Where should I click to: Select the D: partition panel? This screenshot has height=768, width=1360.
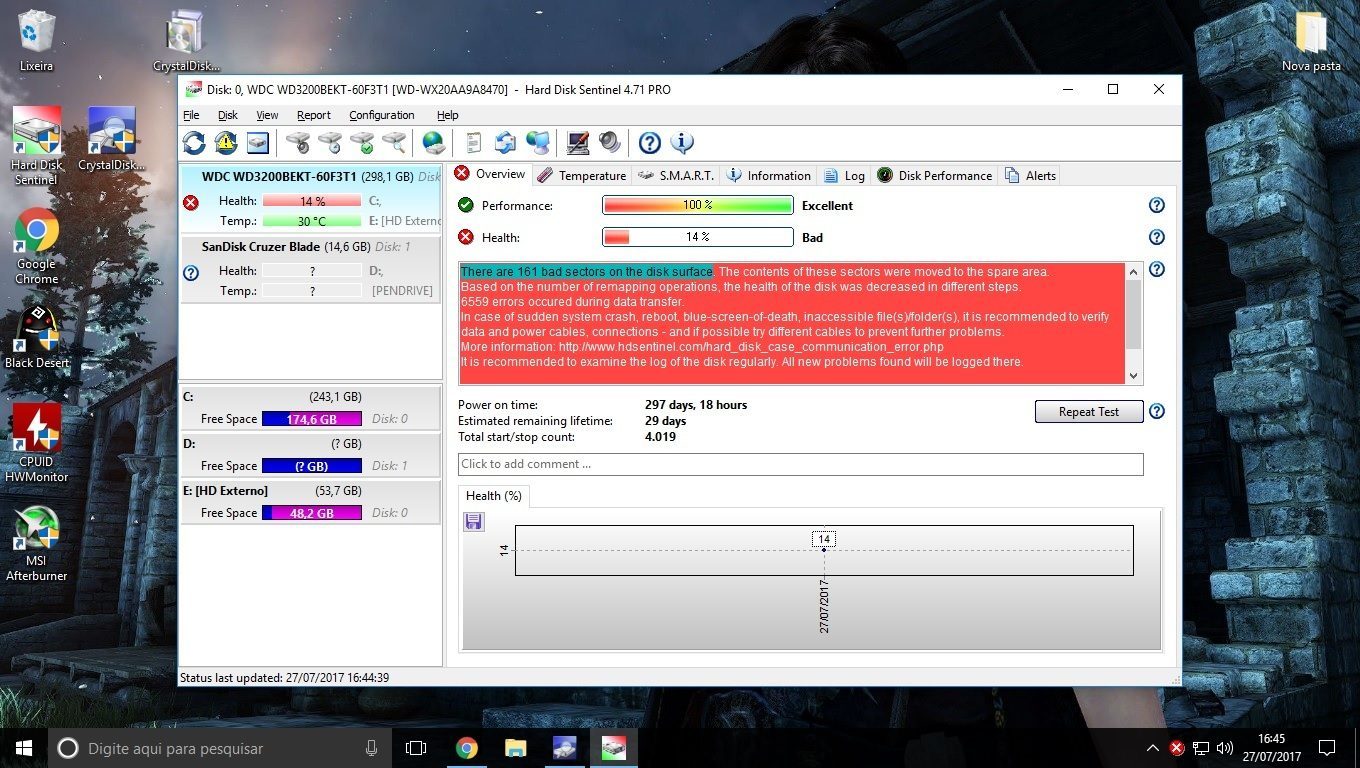[x=310, y=455]
